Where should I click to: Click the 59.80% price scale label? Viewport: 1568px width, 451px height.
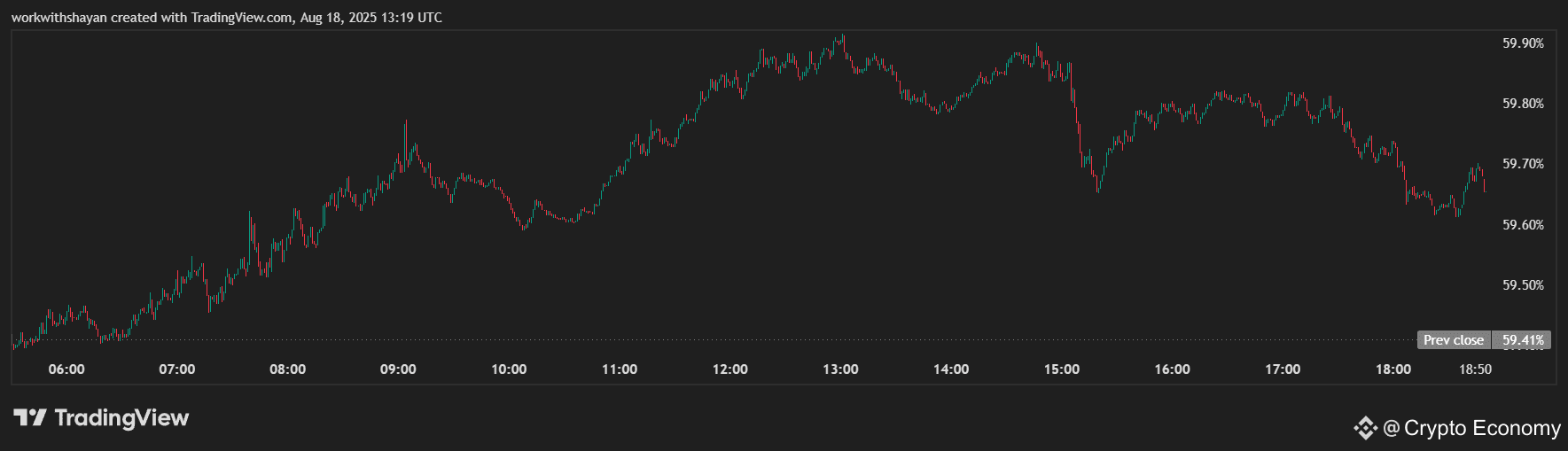coord(1523,104)
